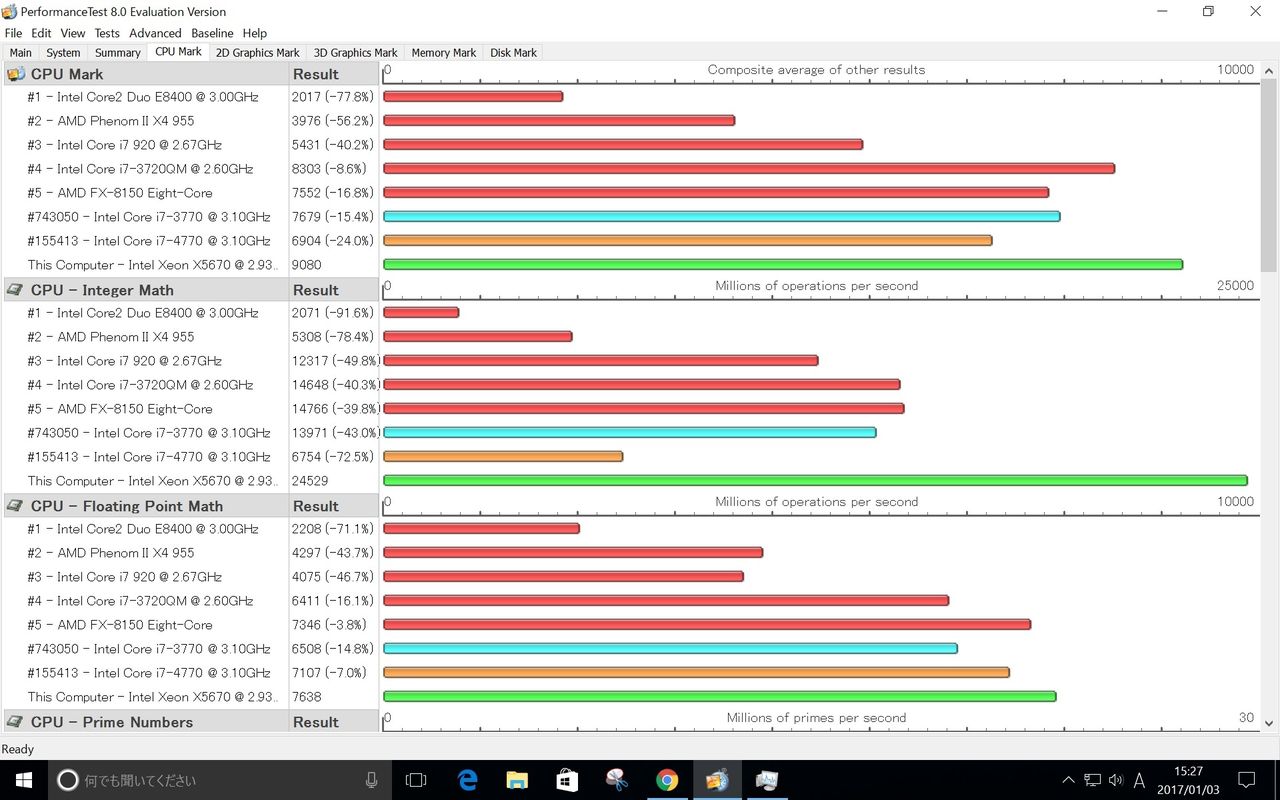The width and height of the screenshot is (1280, 800).
Task: Click the microphone icon in the search bar
Action: point(370,780)
